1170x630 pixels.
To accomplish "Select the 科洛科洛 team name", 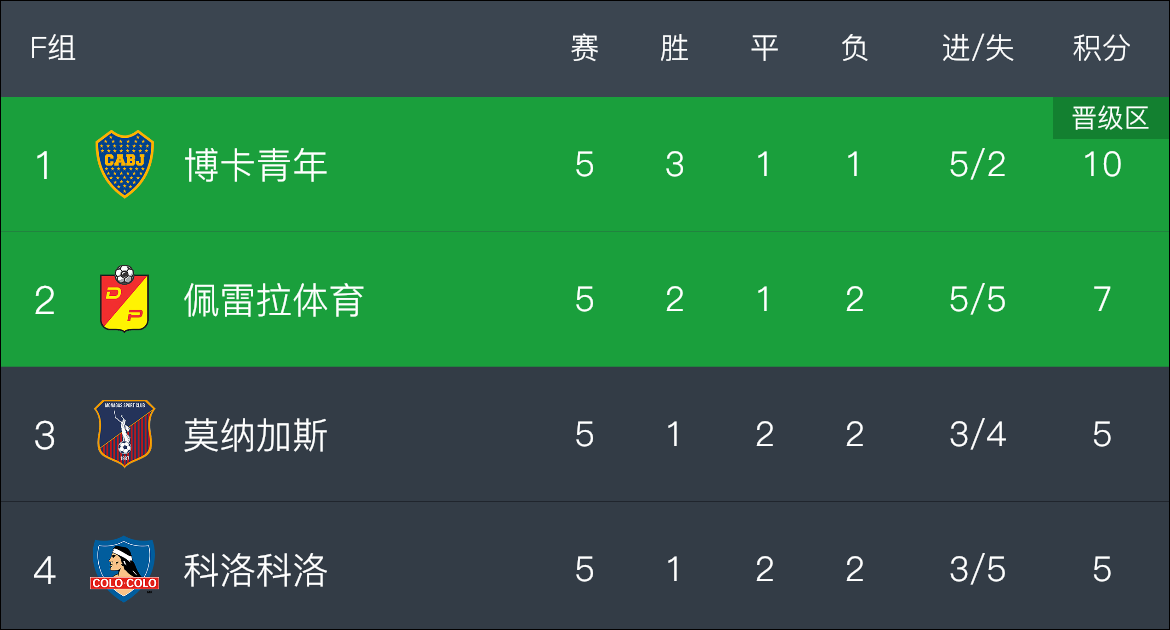I will (x=256, y=570).
